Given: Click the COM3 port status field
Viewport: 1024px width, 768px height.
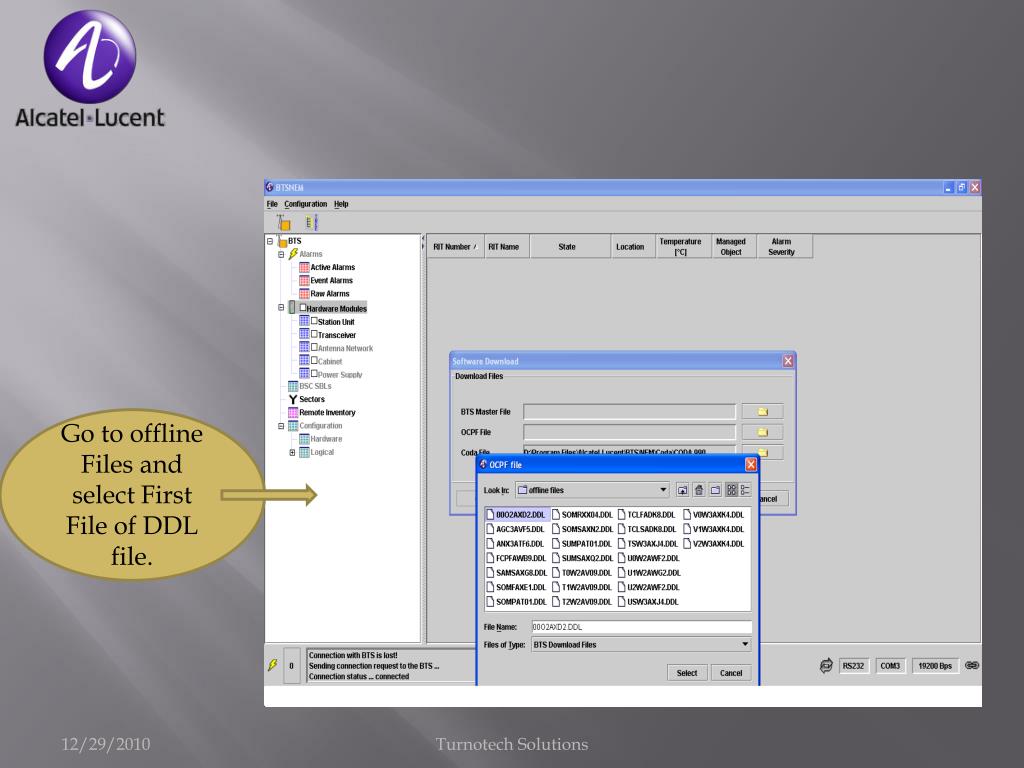Looking at the screenshot, I should [890, 666].
